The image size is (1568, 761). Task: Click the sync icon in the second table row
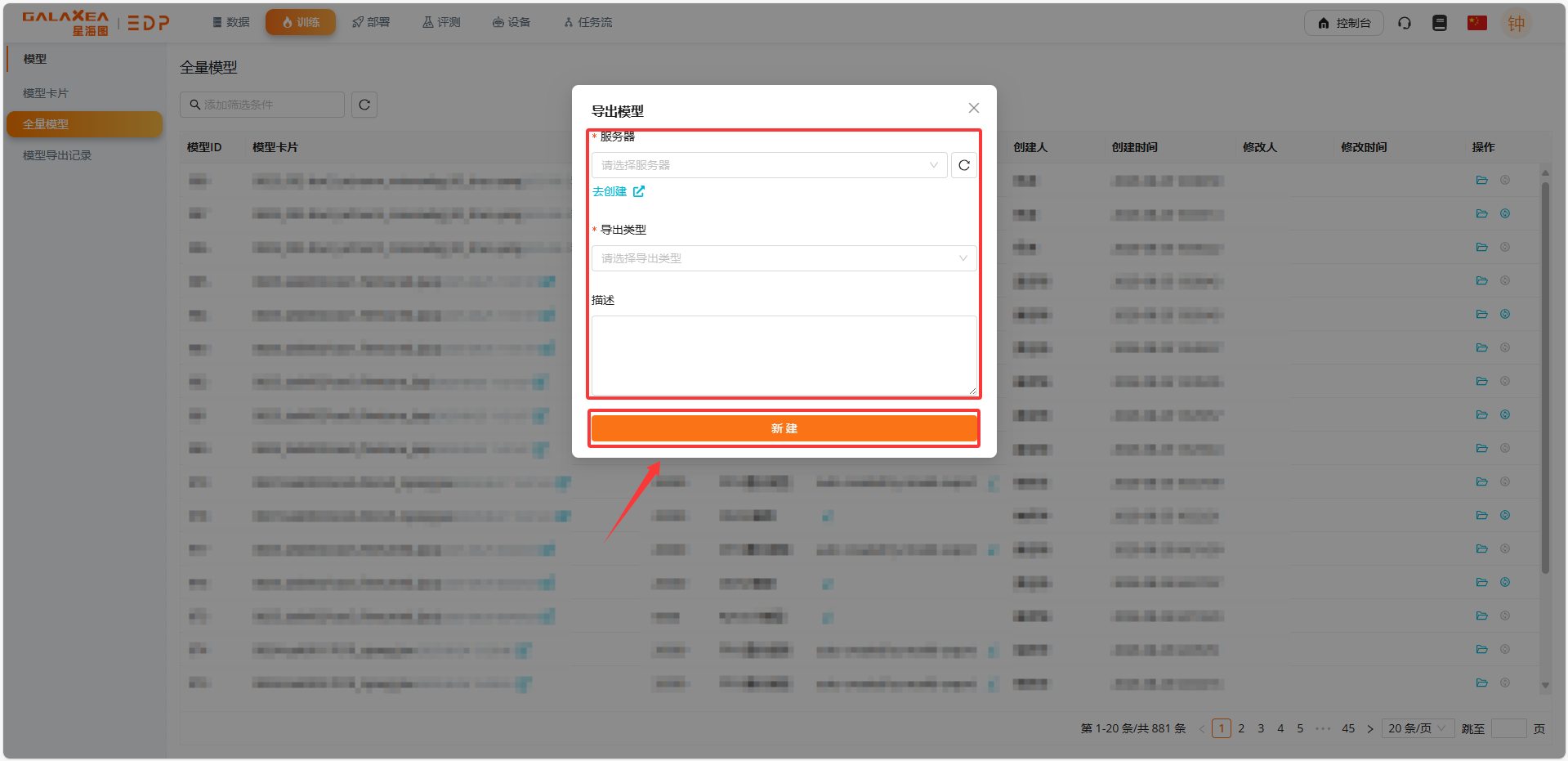tap(1504, 214)
